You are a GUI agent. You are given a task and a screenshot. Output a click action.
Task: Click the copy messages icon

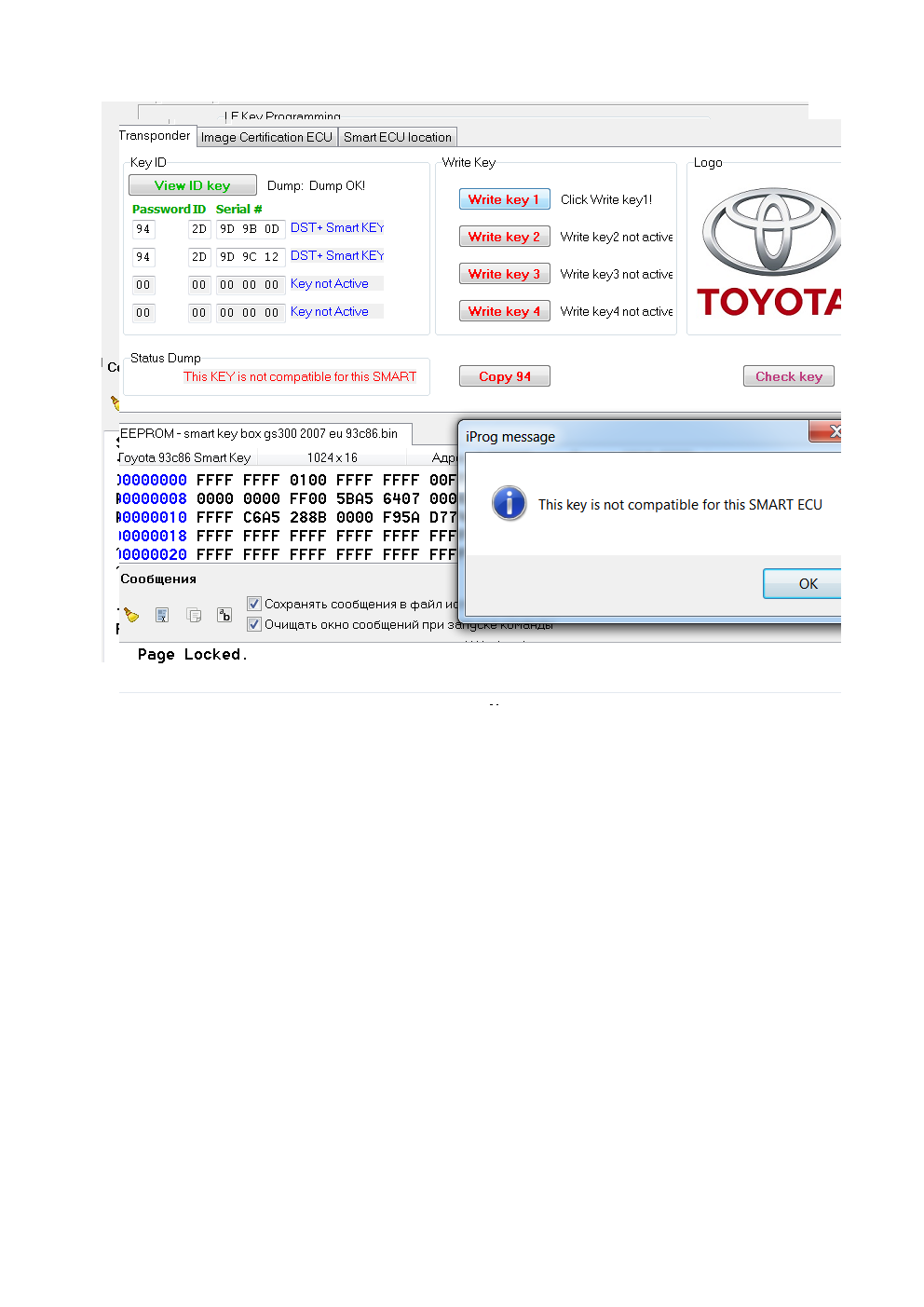194,615
